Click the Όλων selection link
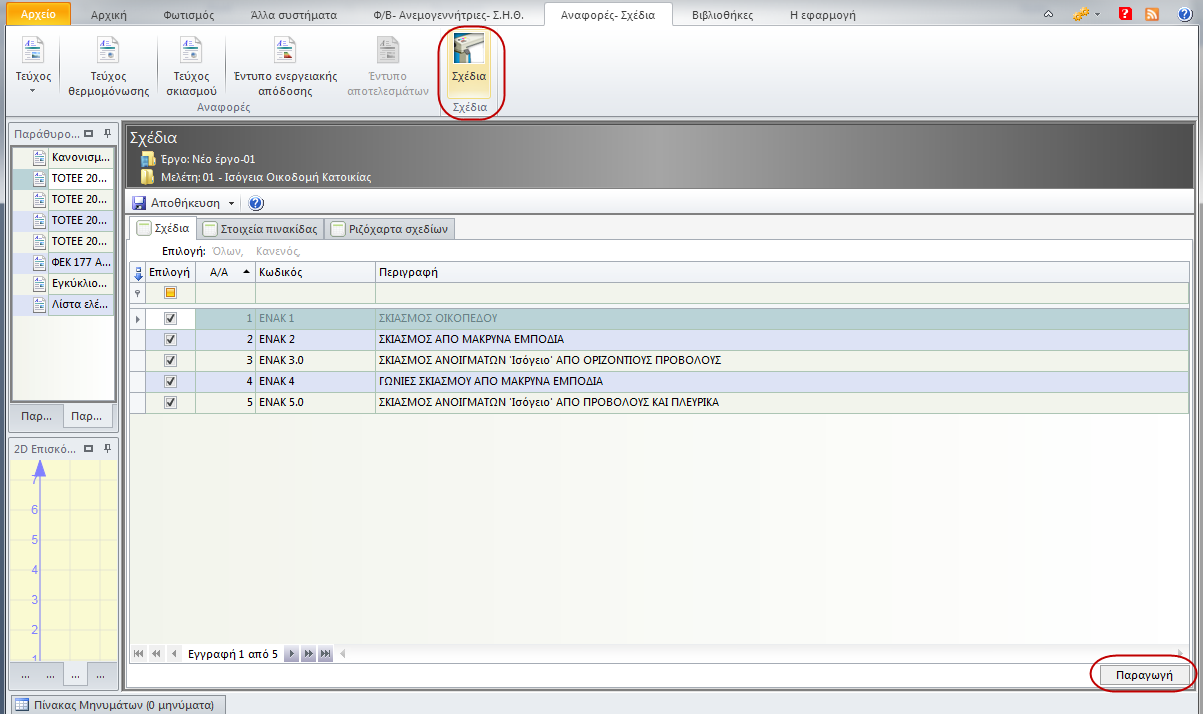The width and height of the screenshot is (1203, 714). tap(223, 251)
